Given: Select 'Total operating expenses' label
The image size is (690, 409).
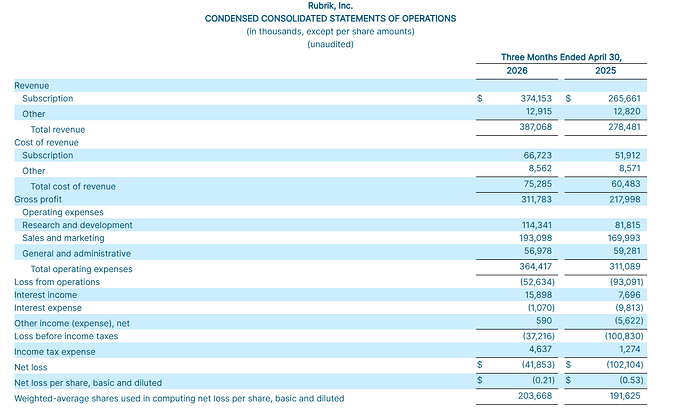Looking at the screenshot, I should (x=81, y=269).
